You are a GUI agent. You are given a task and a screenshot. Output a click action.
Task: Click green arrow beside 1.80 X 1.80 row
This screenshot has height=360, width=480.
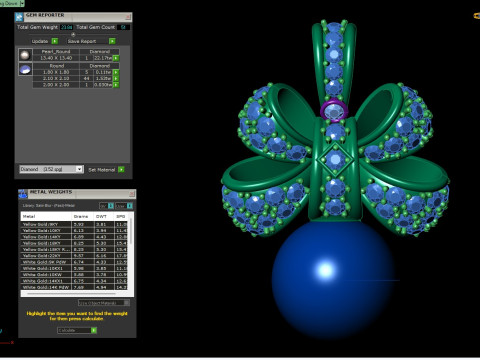coord(116,72)
